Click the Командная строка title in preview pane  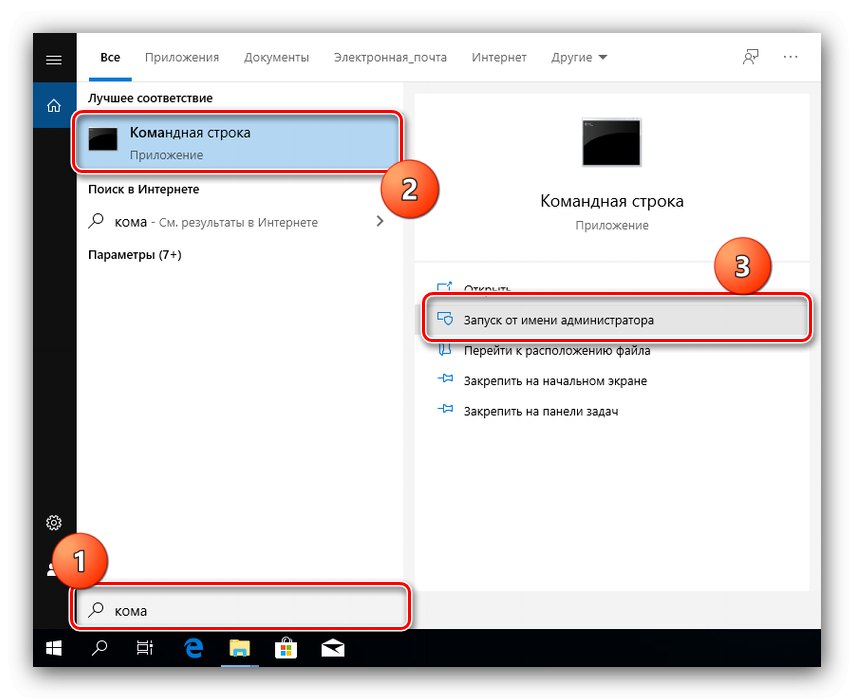tap(612, 201)
